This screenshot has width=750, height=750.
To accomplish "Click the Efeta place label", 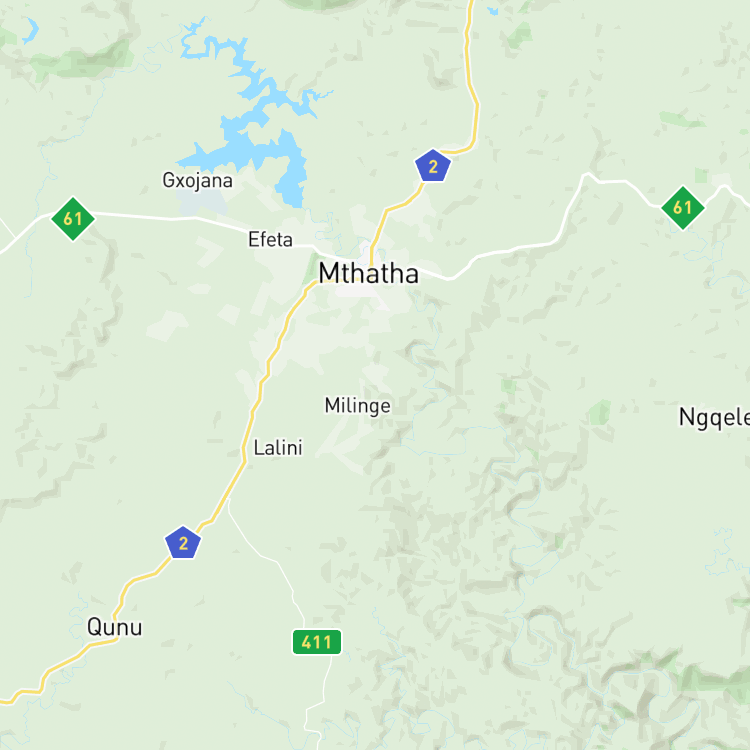I will coord(270,239).
